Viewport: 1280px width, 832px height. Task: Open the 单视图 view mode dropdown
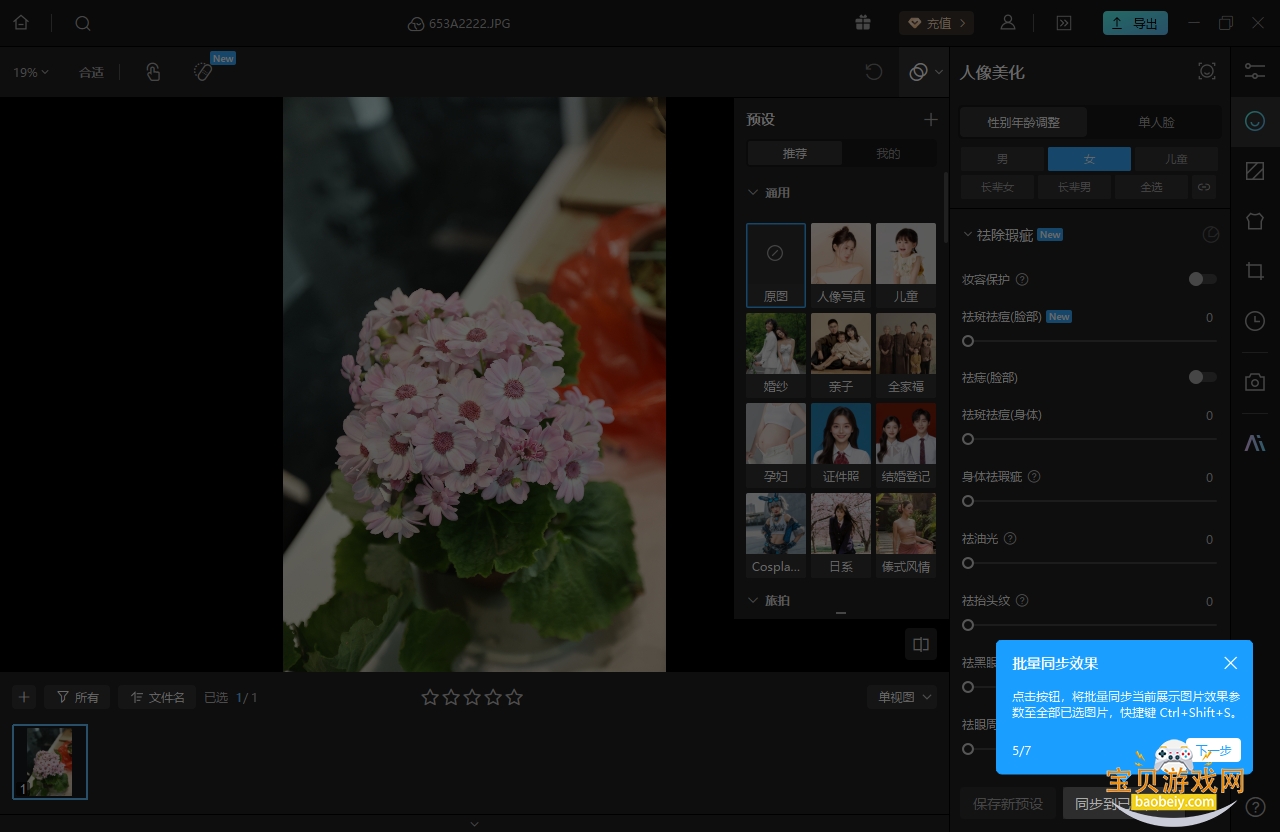click(x=902, y=697)
